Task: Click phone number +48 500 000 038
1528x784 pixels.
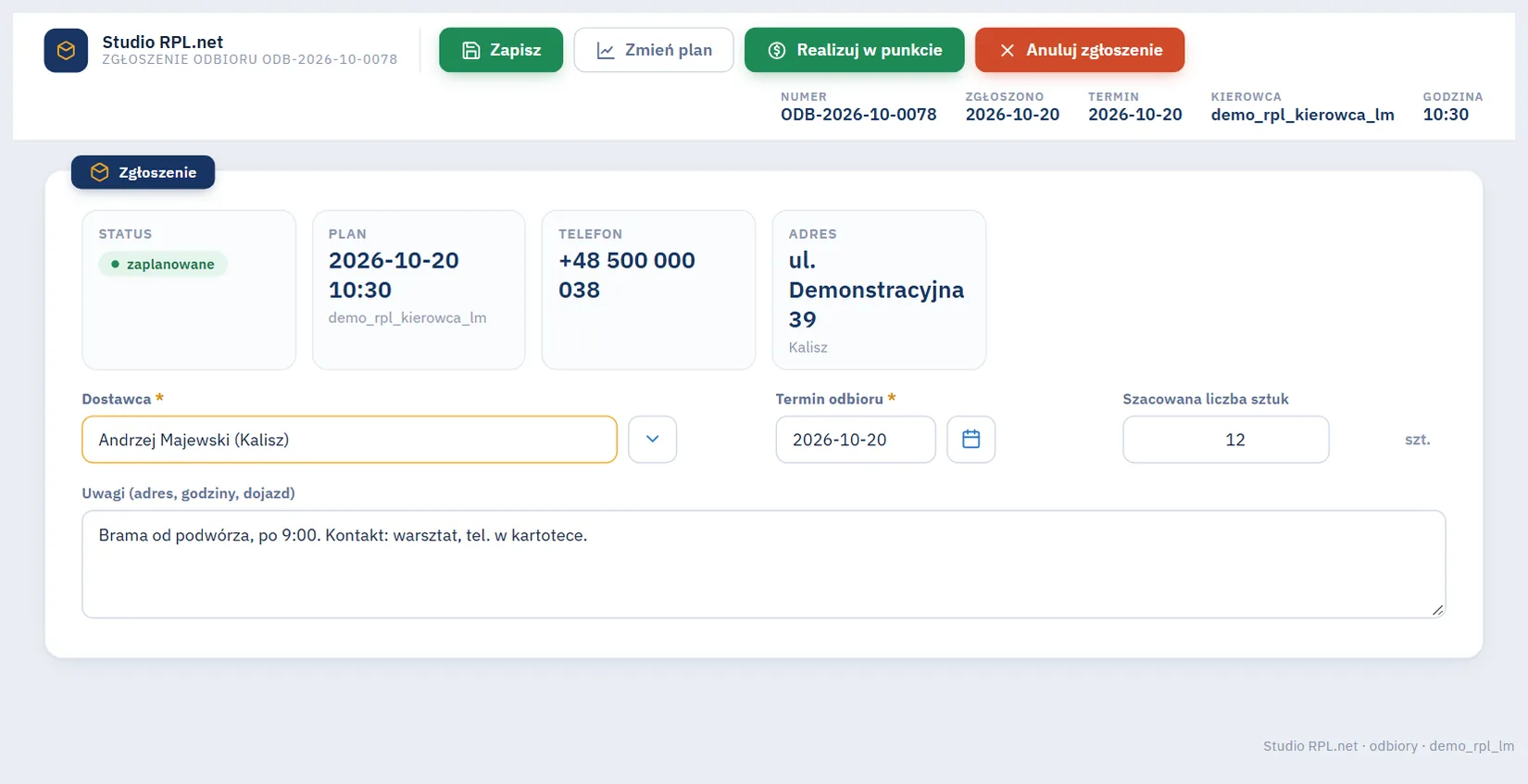Action: point(627,275)
